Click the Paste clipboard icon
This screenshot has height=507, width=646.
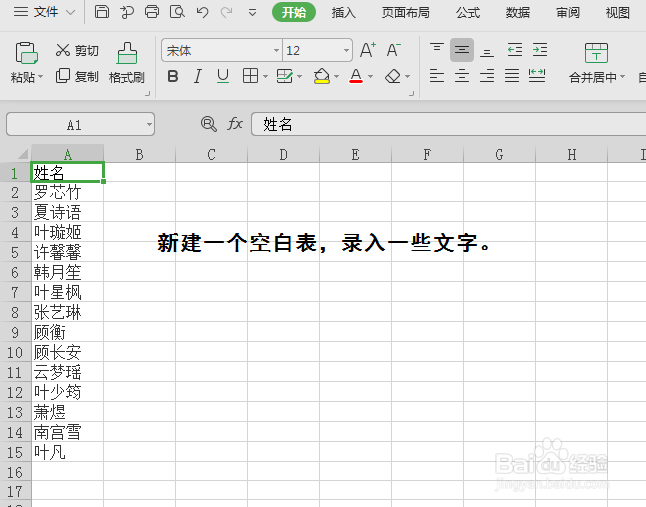coord(26,53)
